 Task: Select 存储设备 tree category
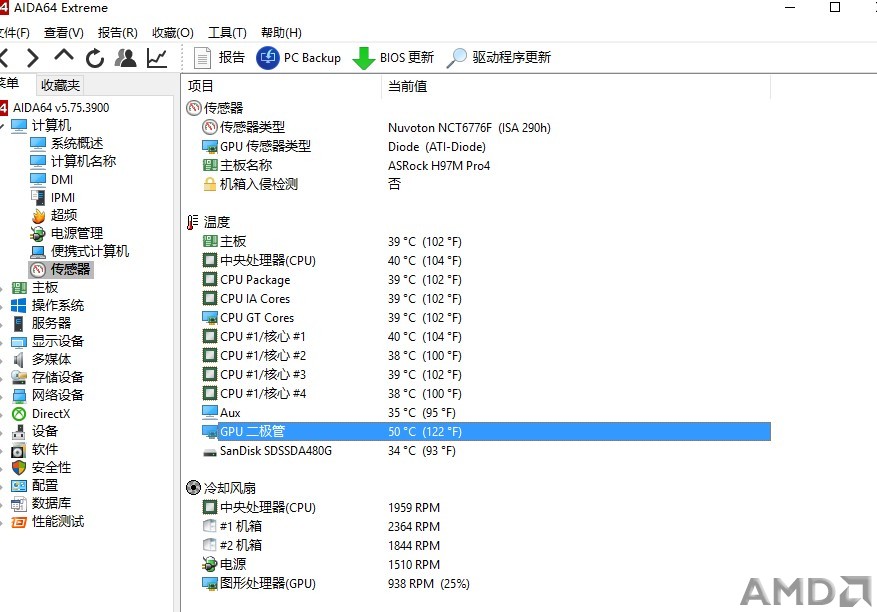tap(48, 377)
